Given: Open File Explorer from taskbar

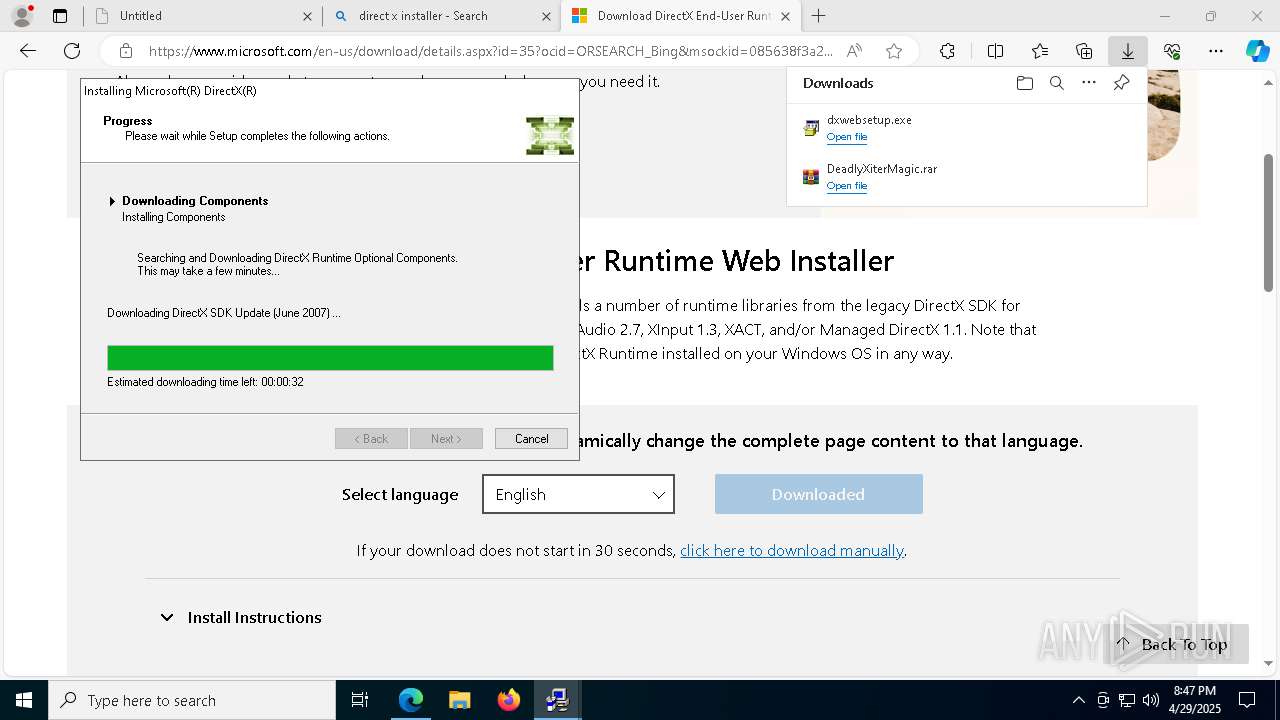Looking at the screenshot, I should click(x=460, y=700).
